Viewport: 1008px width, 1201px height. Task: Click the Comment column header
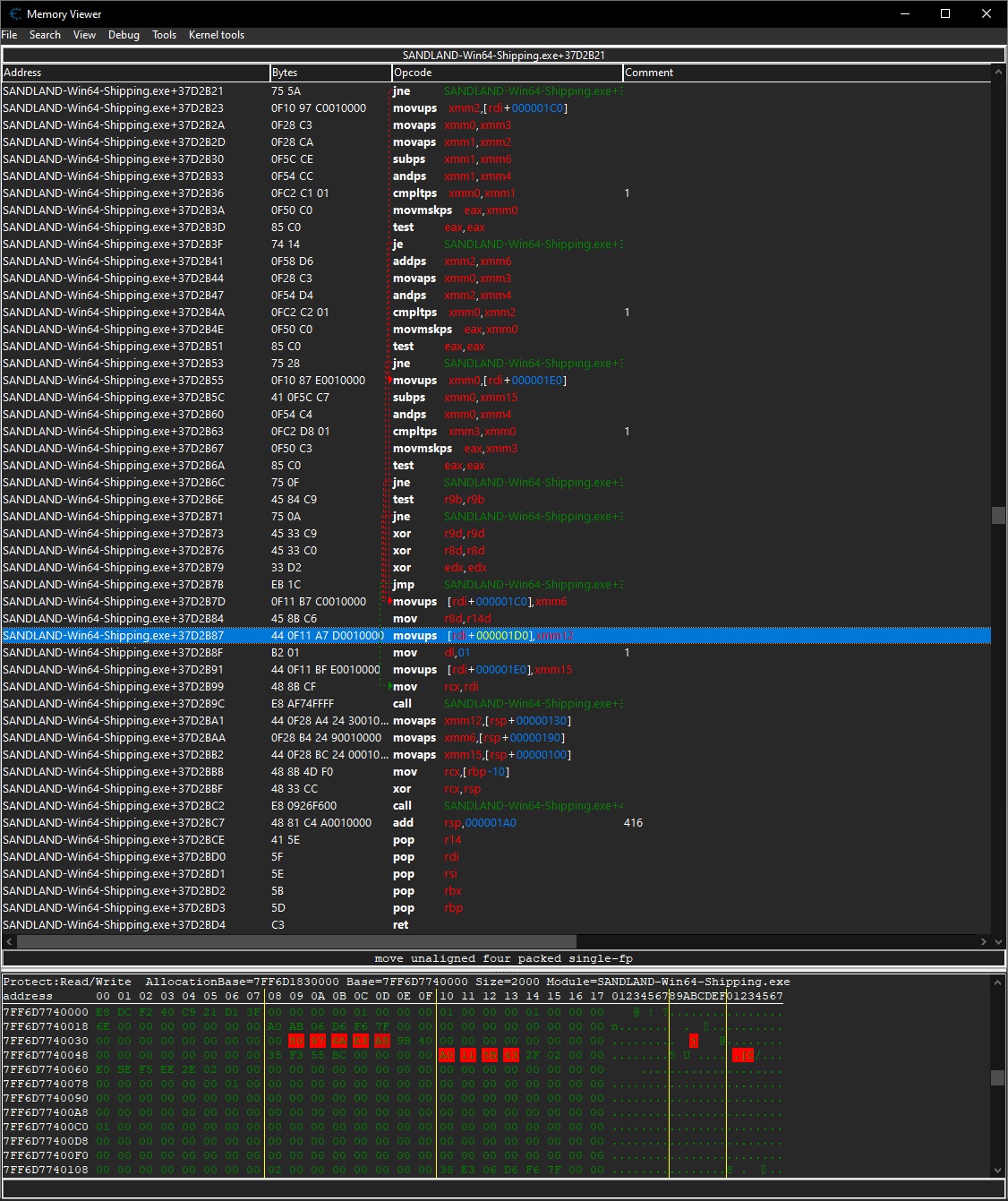(806, 73)
